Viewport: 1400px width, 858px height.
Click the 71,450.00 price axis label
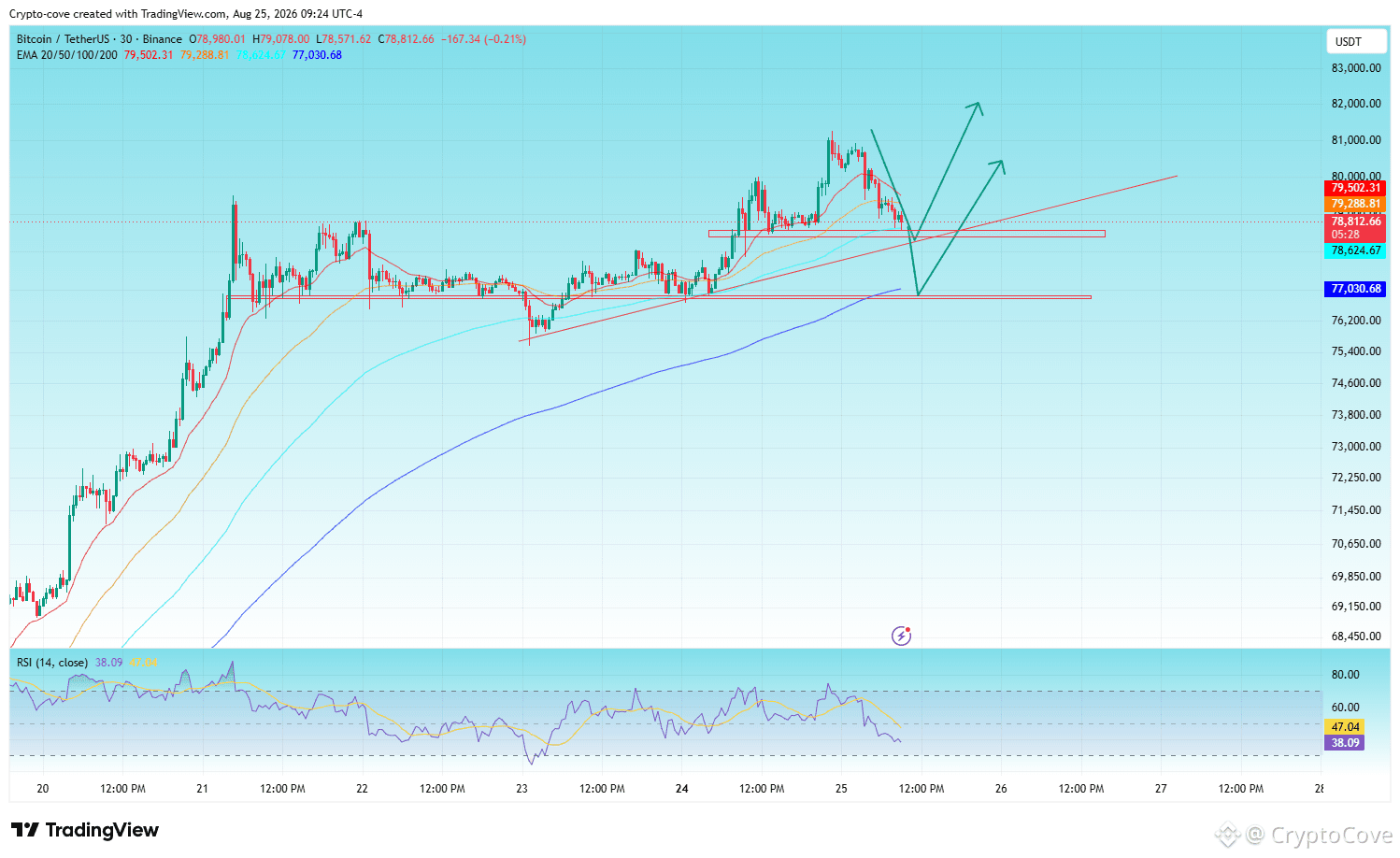1356,510
